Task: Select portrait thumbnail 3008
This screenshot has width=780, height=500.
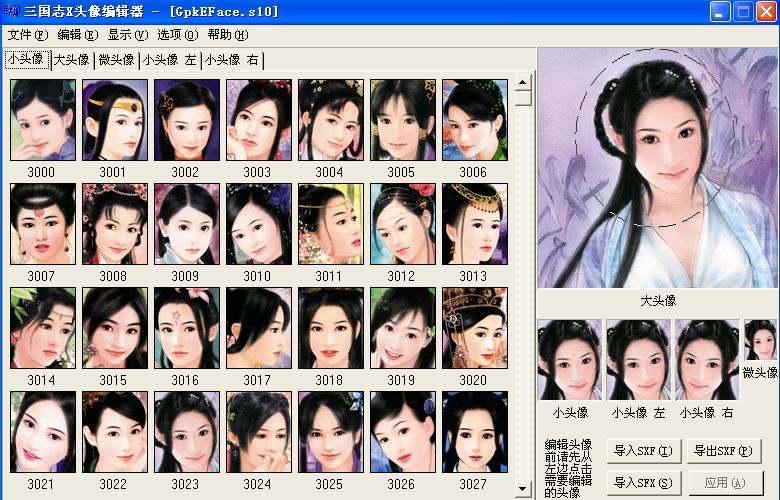Action: [x=115, y=224]
